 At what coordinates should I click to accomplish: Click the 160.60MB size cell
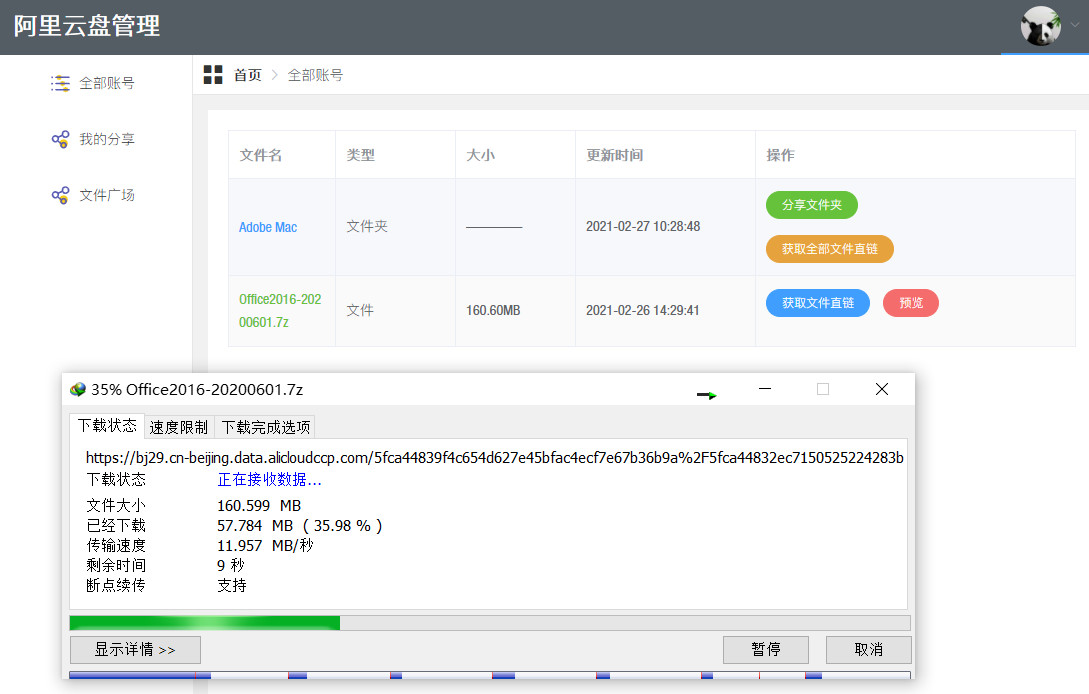point(493,311)
